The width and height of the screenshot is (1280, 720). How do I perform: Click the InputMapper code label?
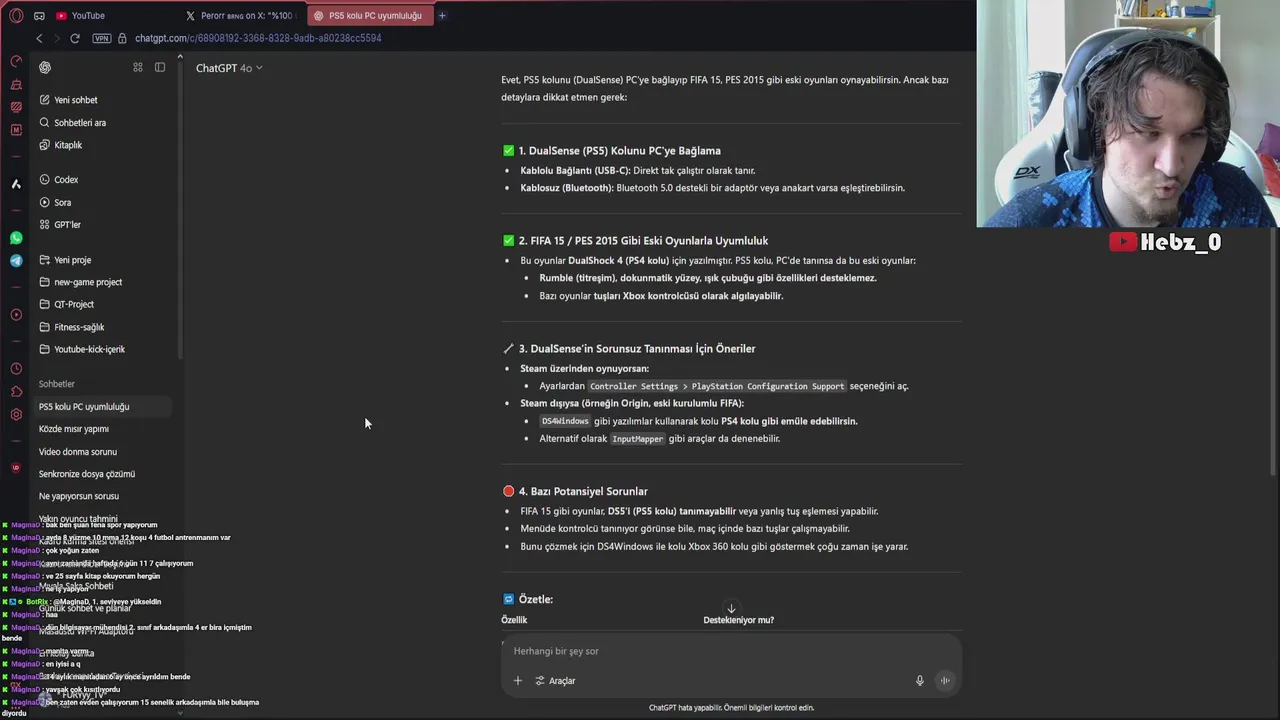(637, 439)
